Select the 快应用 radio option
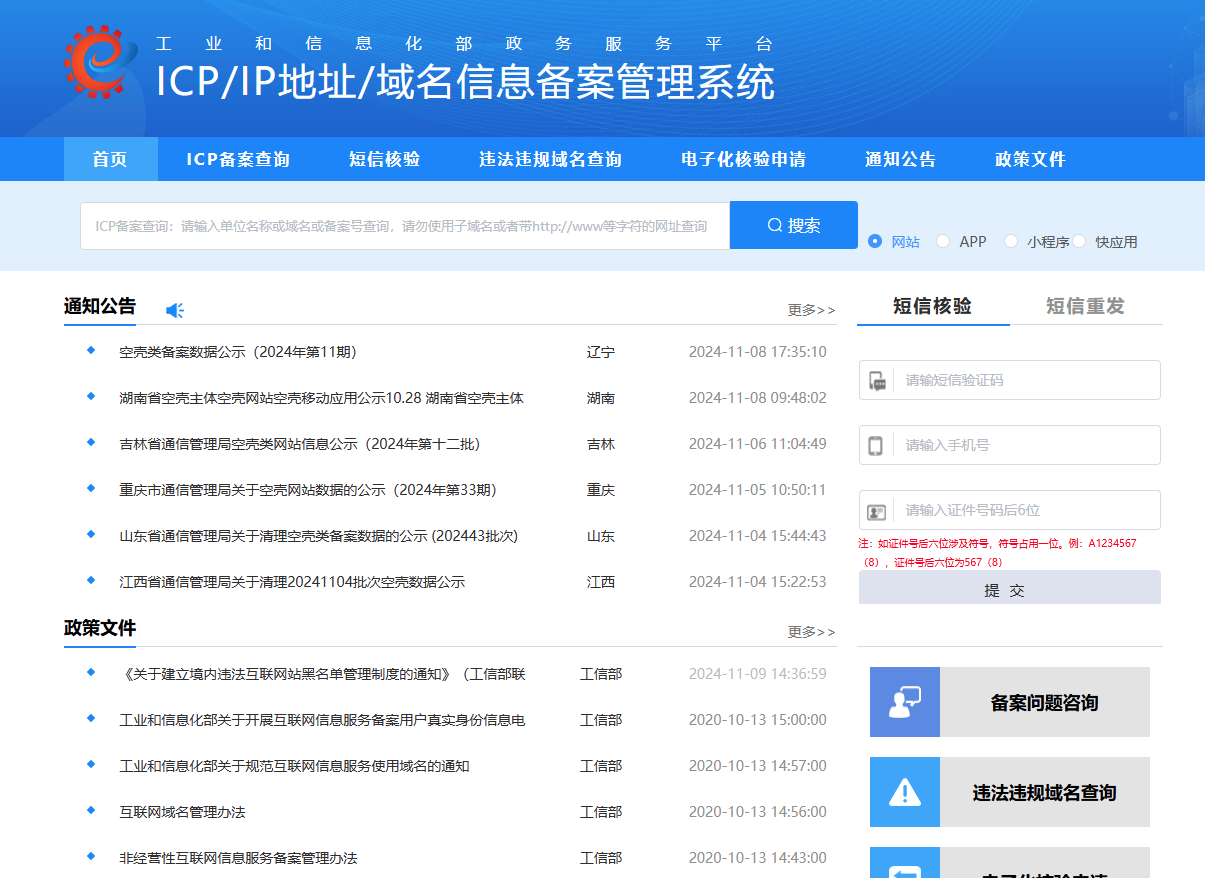1205x878 pixels. pyautogui.click(x=1079, y=241)
